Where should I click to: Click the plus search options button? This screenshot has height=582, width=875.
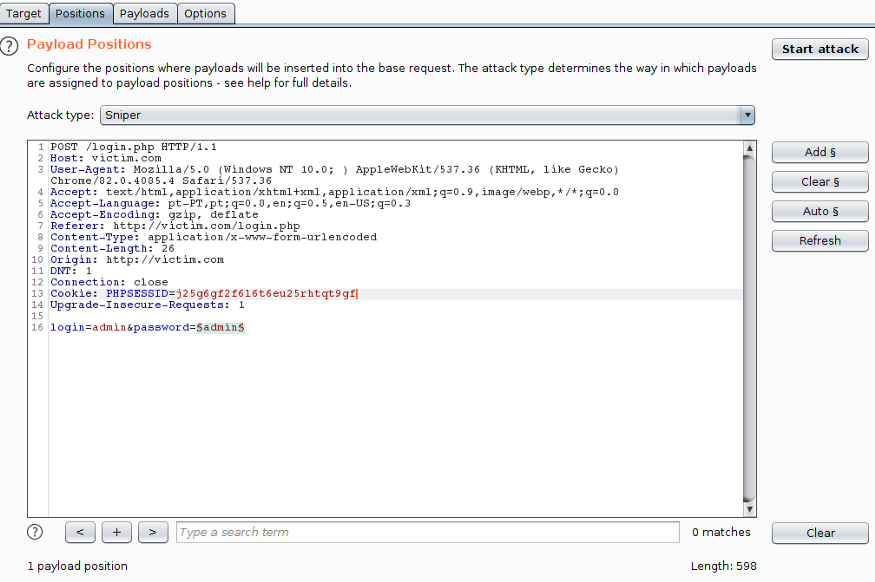coord(116,532)
